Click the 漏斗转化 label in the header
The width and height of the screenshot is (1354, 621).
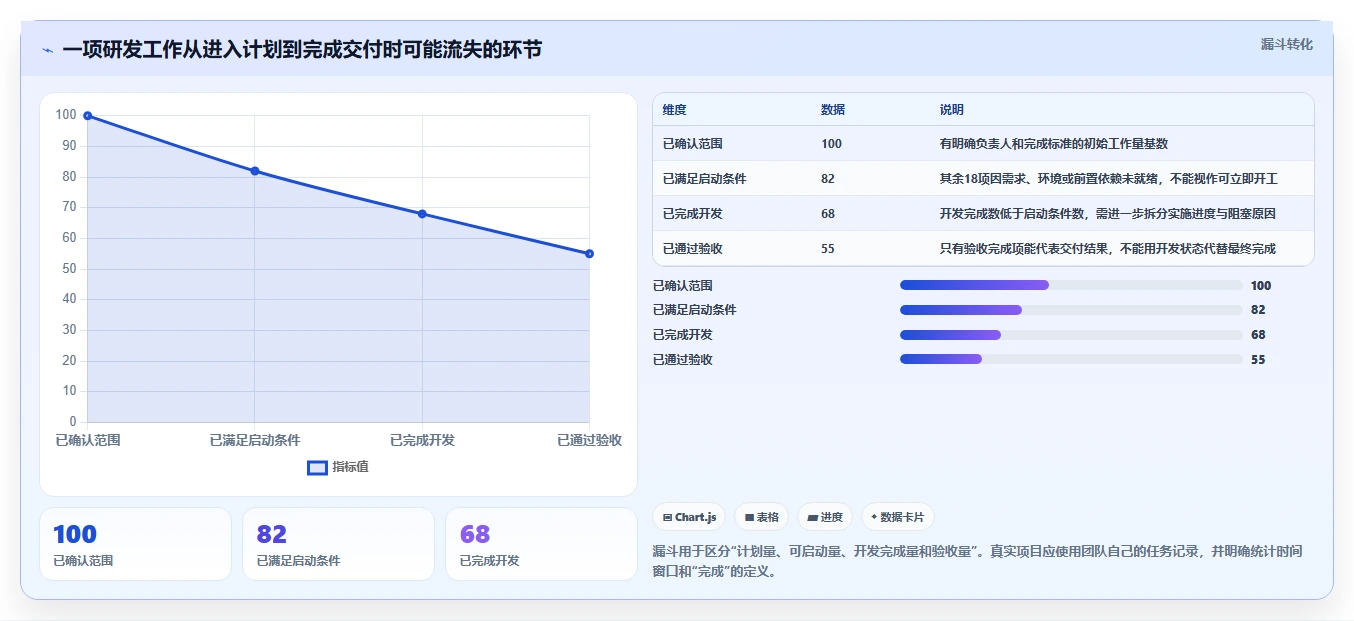[1286, 44]
